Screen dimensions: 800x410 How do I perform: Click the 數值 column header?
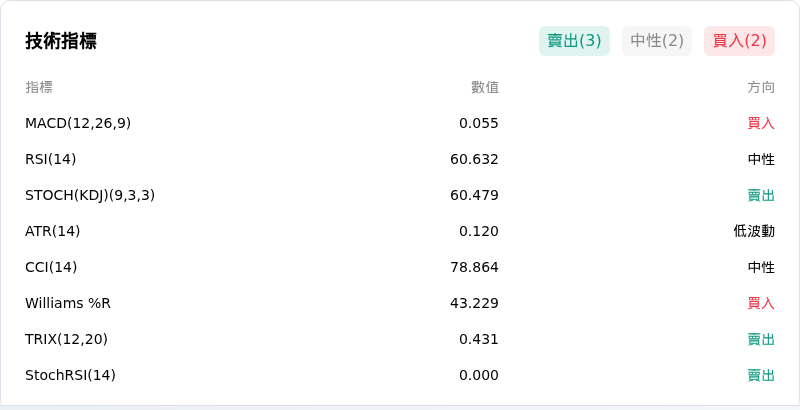(485, 87)
